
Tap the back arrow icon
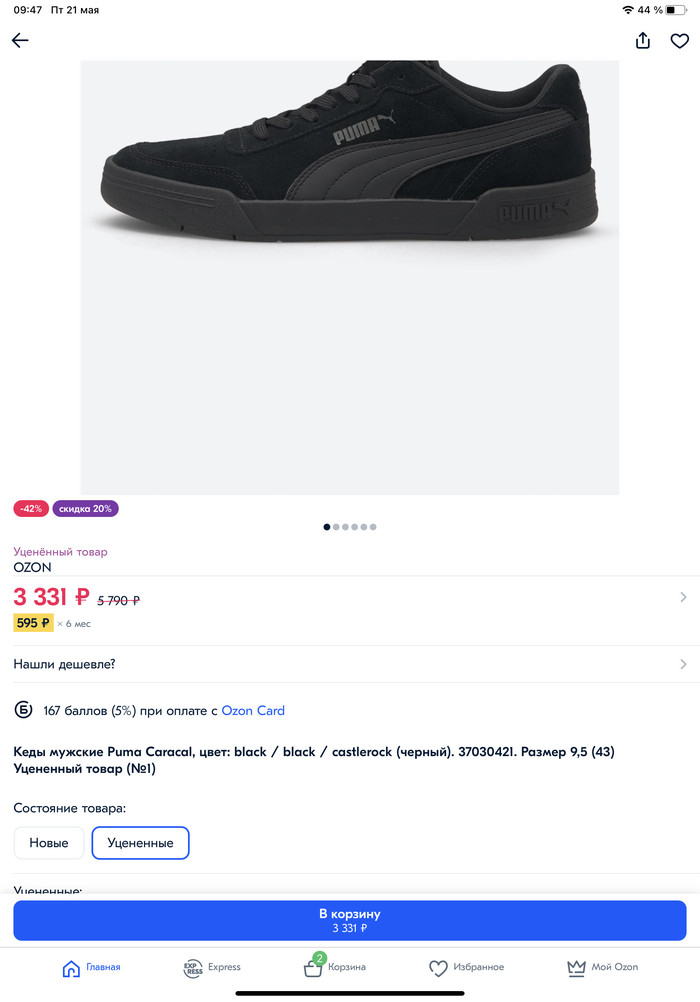(x=20, y=40)
